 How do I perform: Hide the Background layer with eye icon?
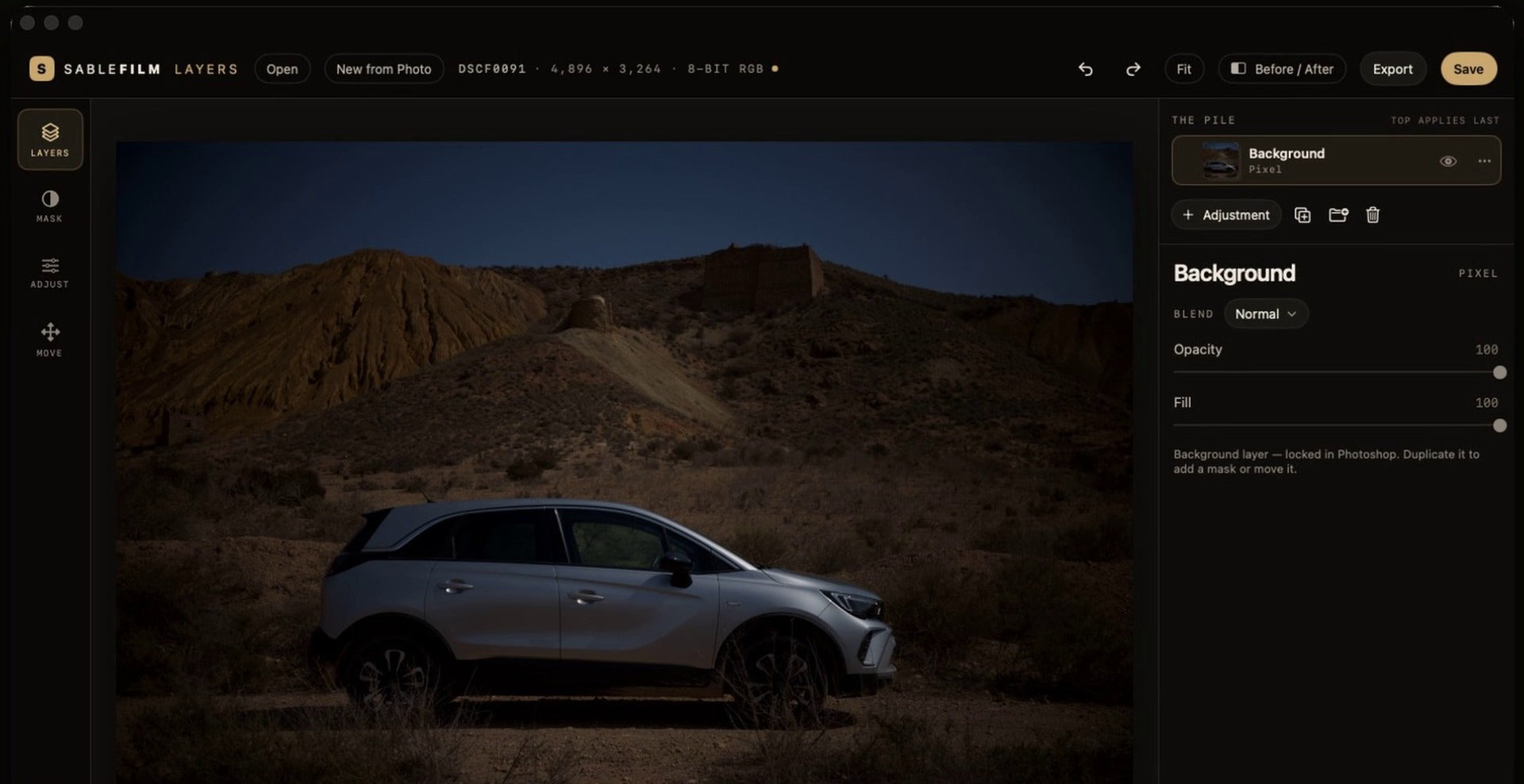[1448, 161]
